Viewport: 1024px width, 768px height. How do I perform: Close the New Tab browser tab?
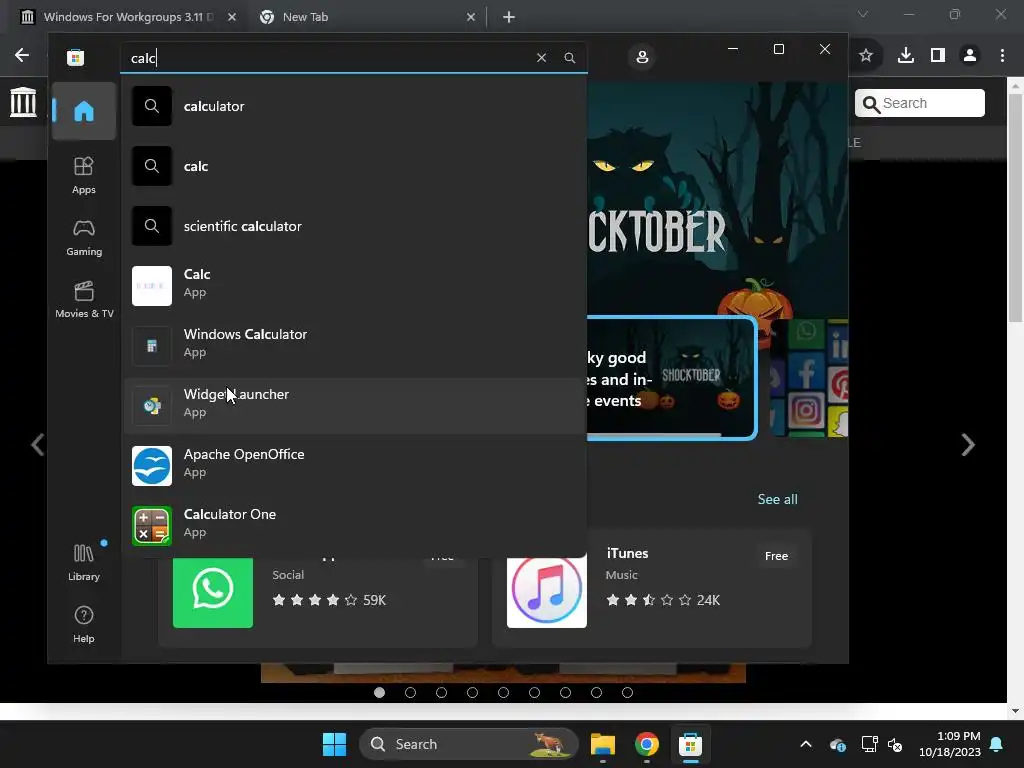(x=470, y=17)
